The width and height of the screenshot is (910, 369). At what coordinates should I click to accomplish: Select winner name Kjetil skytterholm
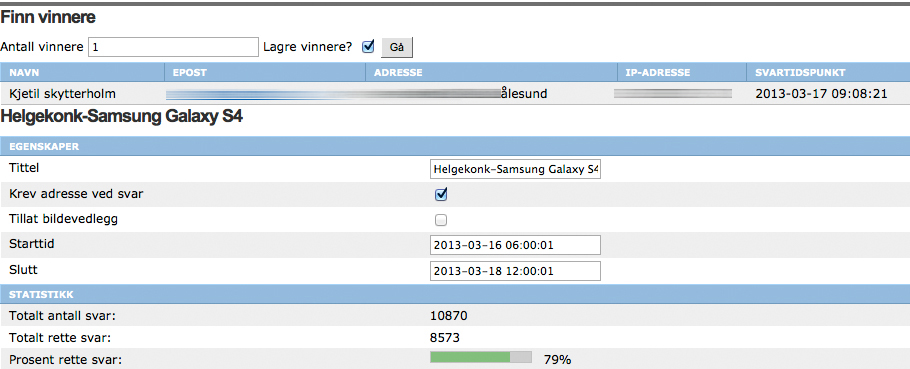(63, 93)
